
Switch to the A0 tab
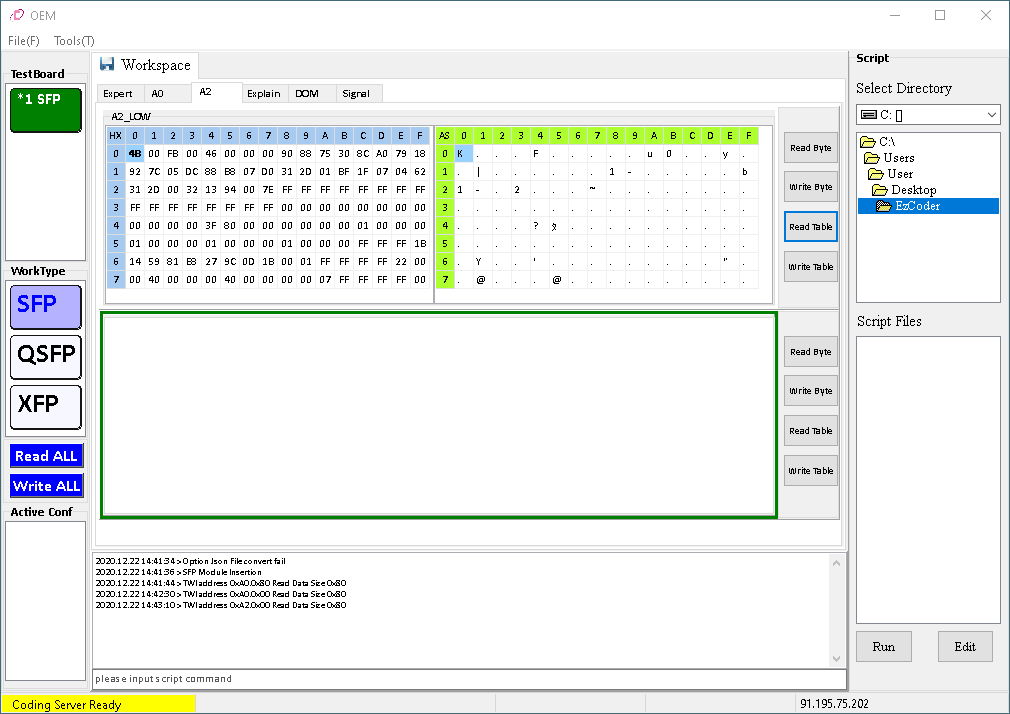[157, 94]
